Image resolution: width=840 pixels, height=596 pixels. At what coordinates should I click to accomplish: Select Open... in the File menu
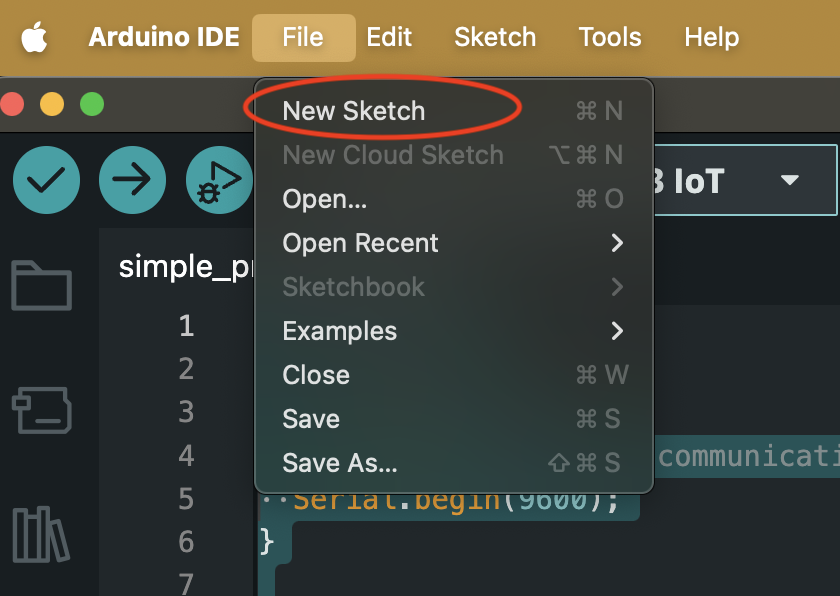point(325,199)
